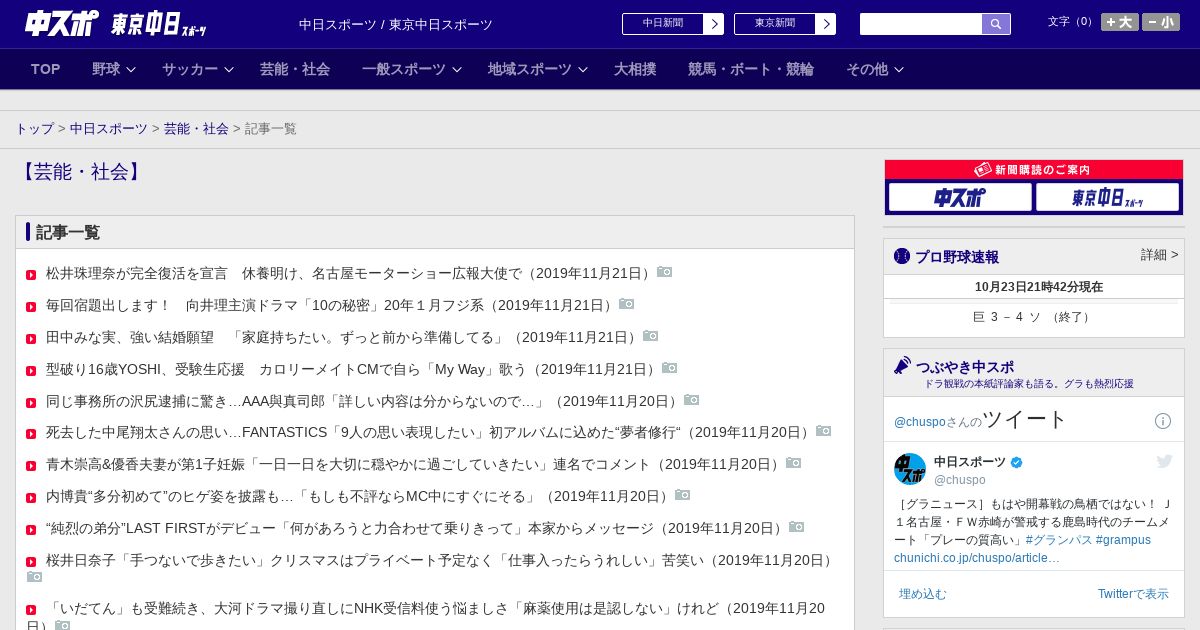Click the 巨 3-4 ソ score line
The height and width of the screenshot is (630, 1200).
pos(1034,317)
